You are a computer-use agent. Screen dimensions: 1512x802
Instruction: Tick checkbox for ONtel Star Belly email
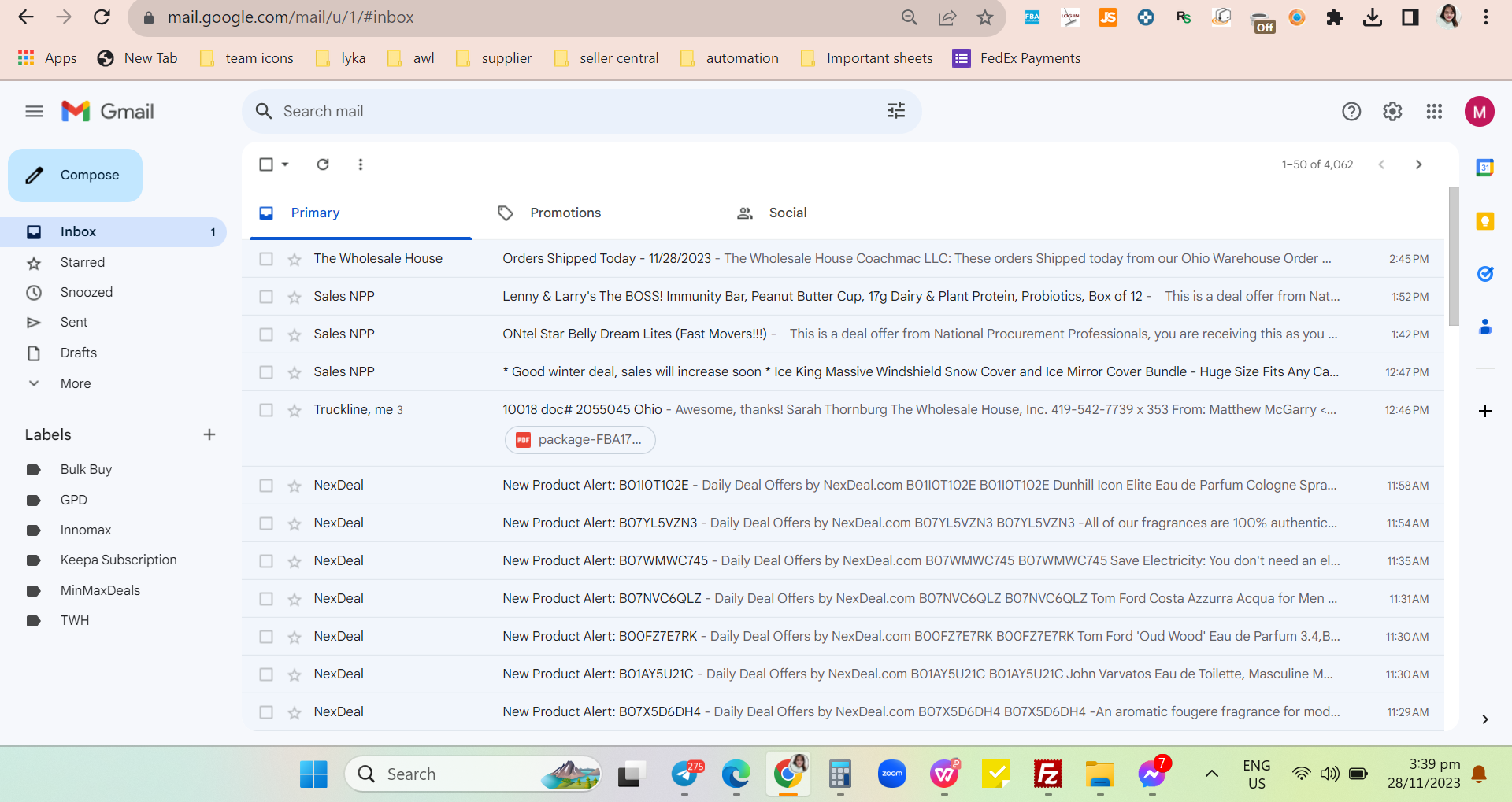coord(266,334)
